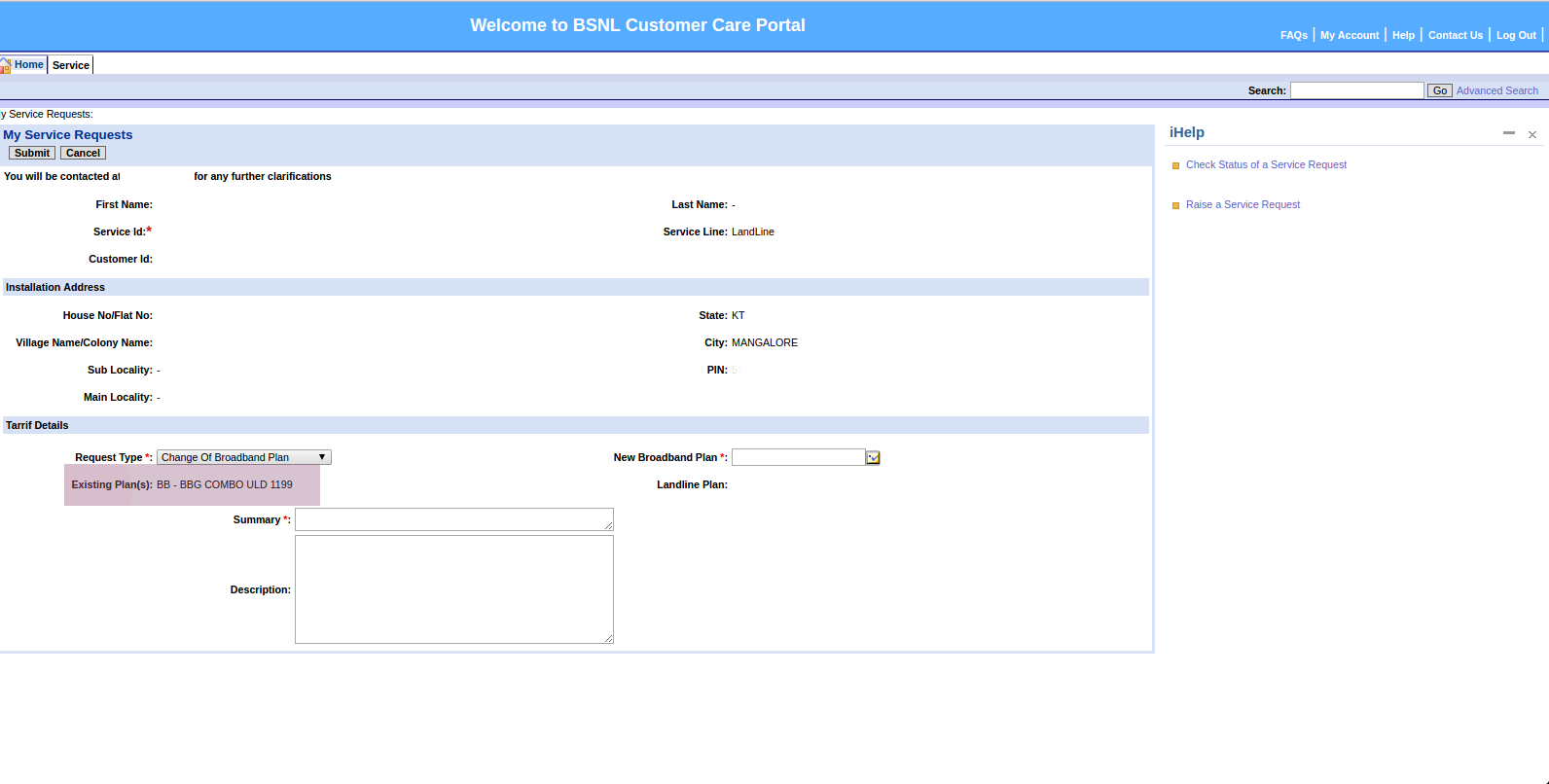Click the Home house icon

[6, 65]
